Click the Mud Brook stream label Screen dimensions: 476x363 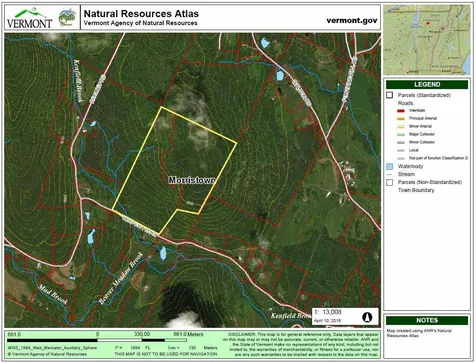(x=53, y=295)
